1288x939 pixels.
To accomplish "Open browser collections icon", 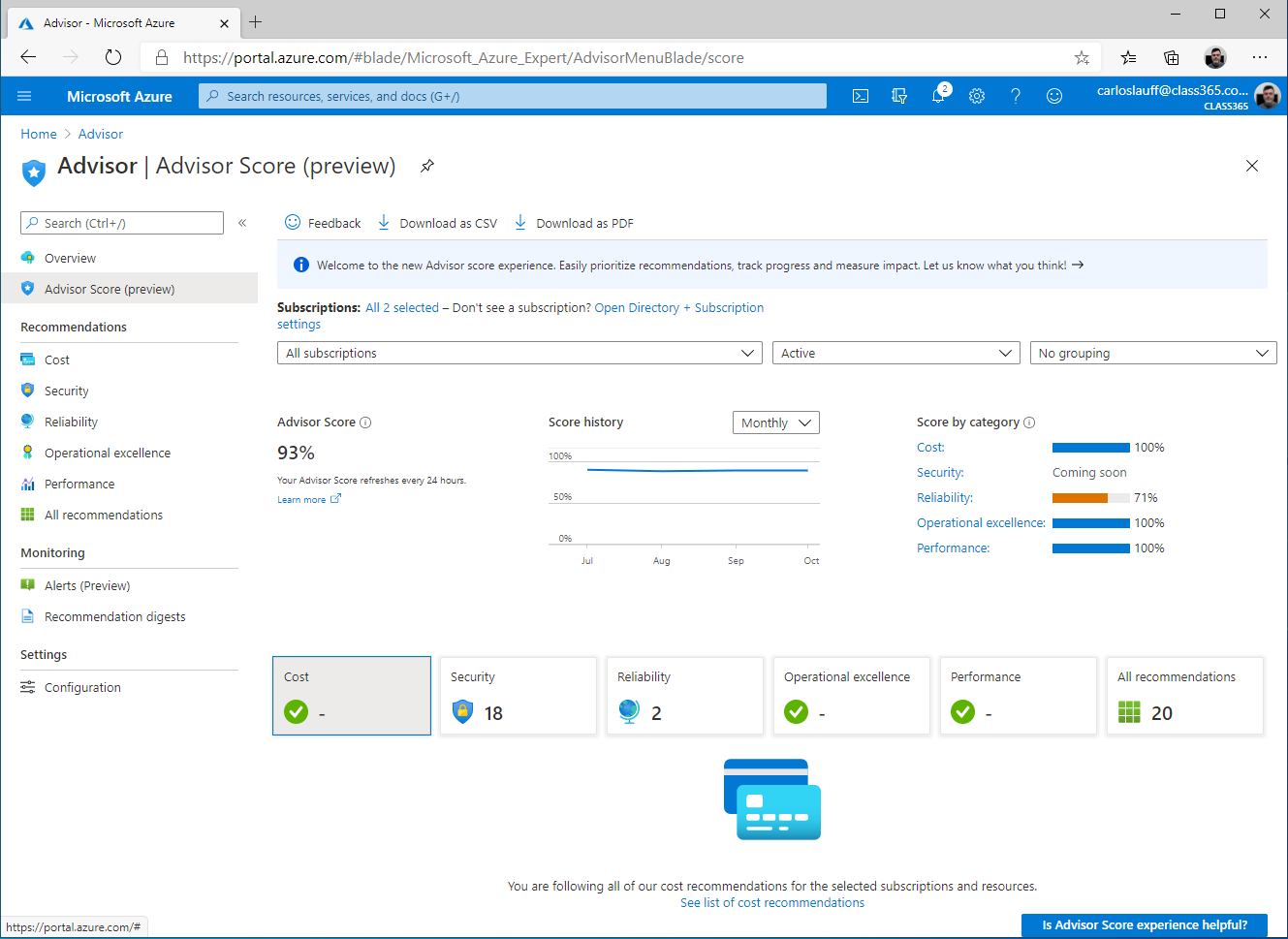I will point(1172,57).
